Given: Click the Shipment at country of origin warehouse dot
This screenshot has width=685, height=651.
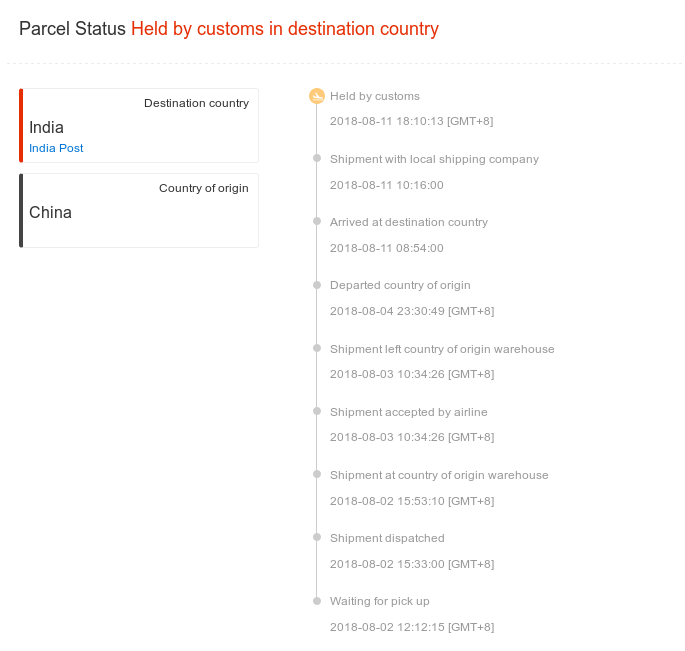Looking at the screenshot, I should click(317, 474).
